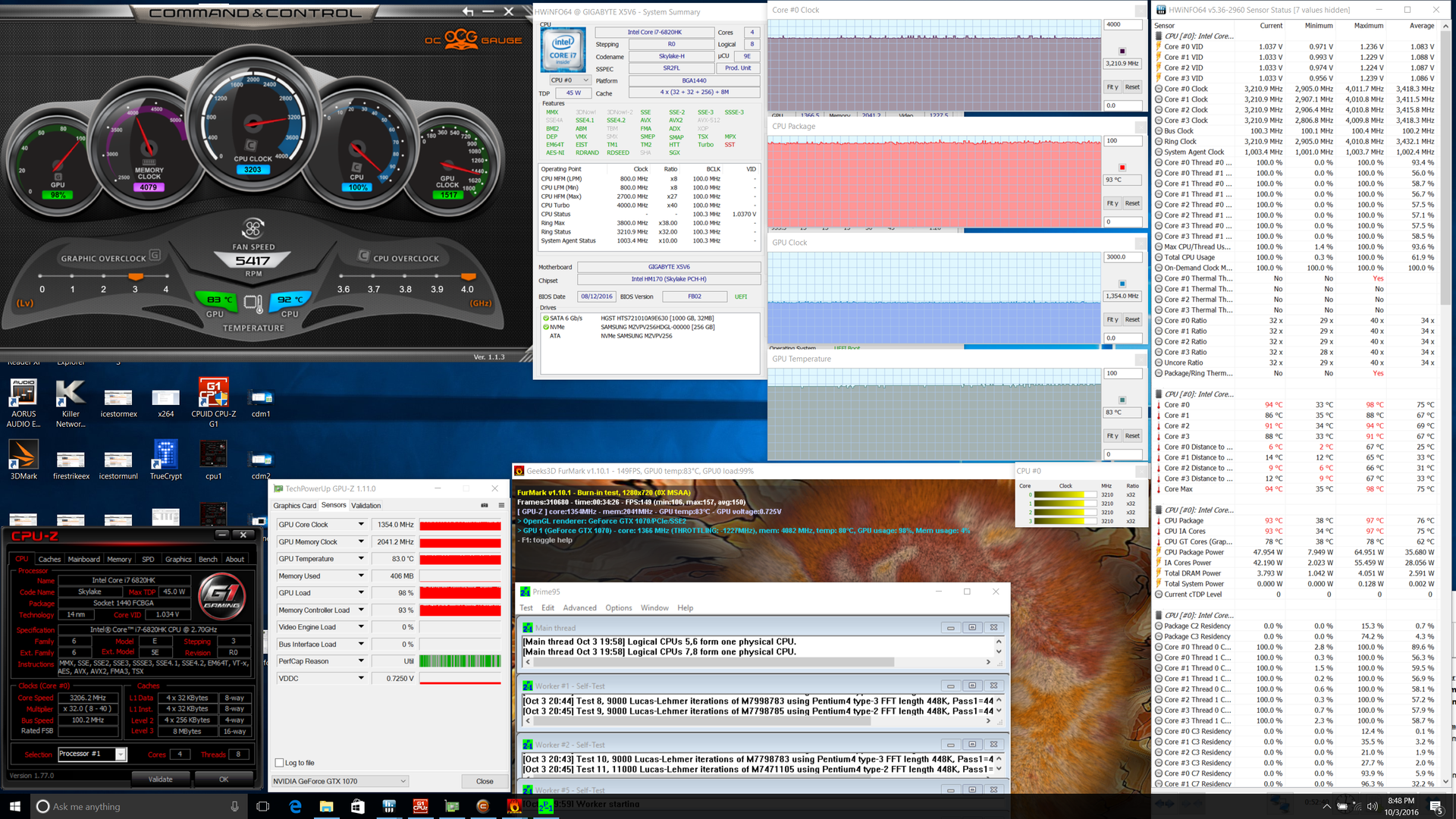This screenshot has width=1456, height=819.
Task: Launch Microsoft Edge from the taskbar
Action: [x=295, y=806]
